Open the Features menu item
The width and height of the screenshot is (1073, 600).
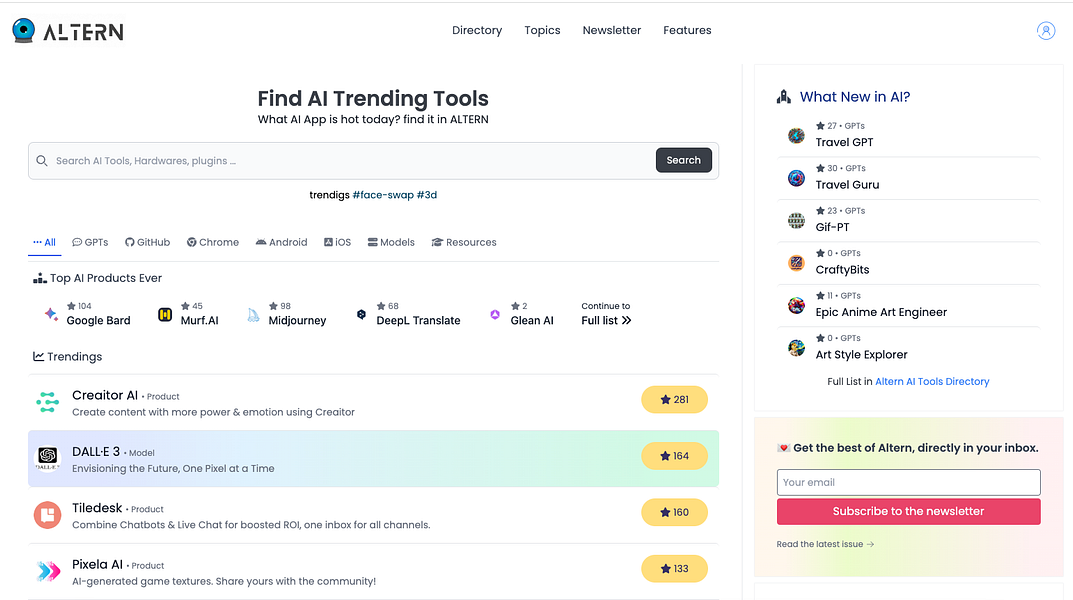point(687,30)
